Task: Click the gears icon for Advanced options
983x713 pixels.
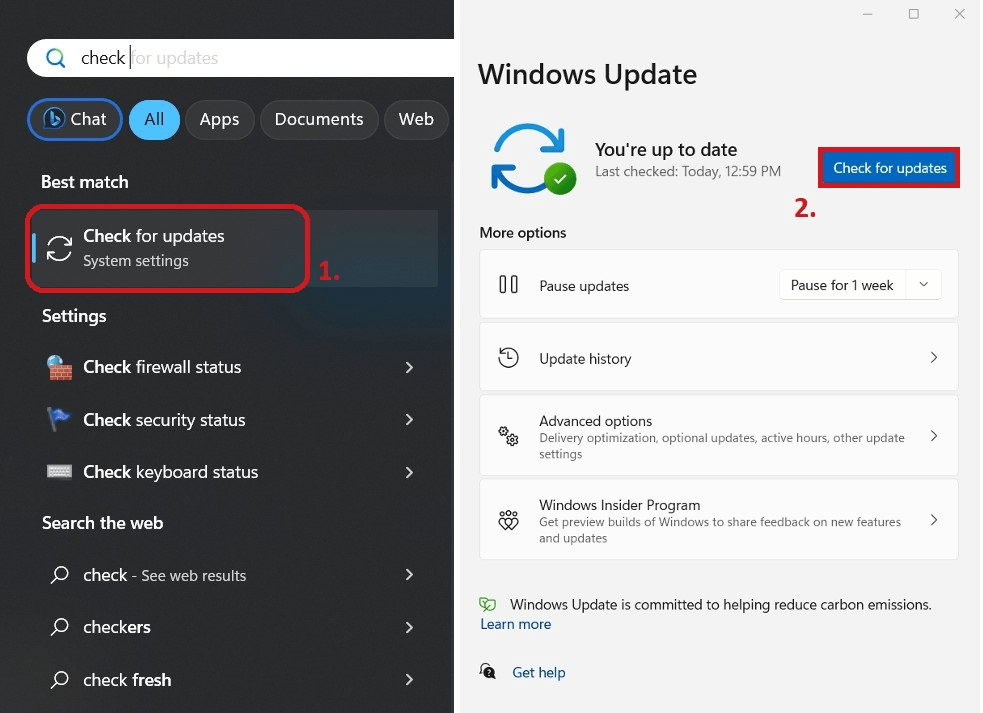Action: coord(508,436)
